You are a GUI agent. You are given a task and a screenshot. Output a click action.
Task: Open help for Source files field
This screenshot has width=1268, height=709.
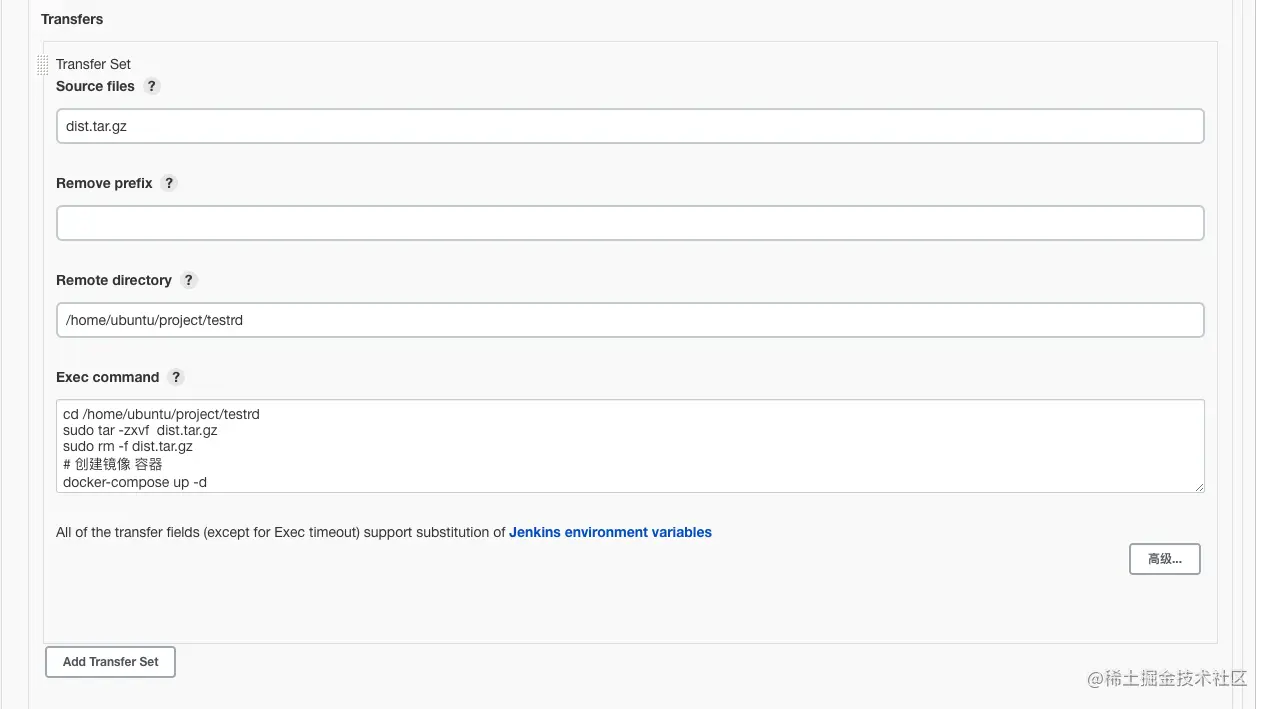point(152,86)
